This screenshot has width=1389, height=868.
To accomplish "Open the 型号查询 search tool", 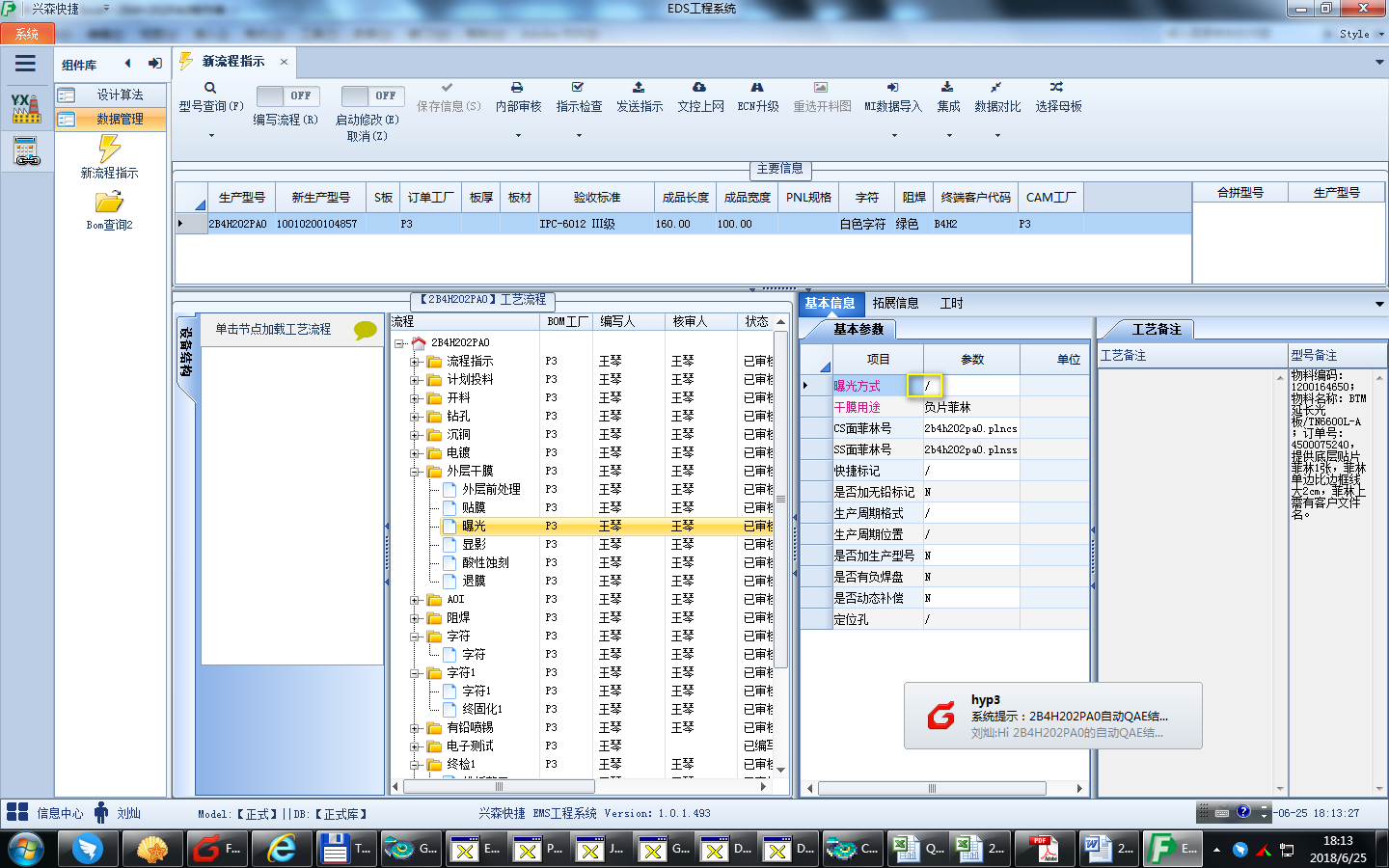I will [210, 88].
